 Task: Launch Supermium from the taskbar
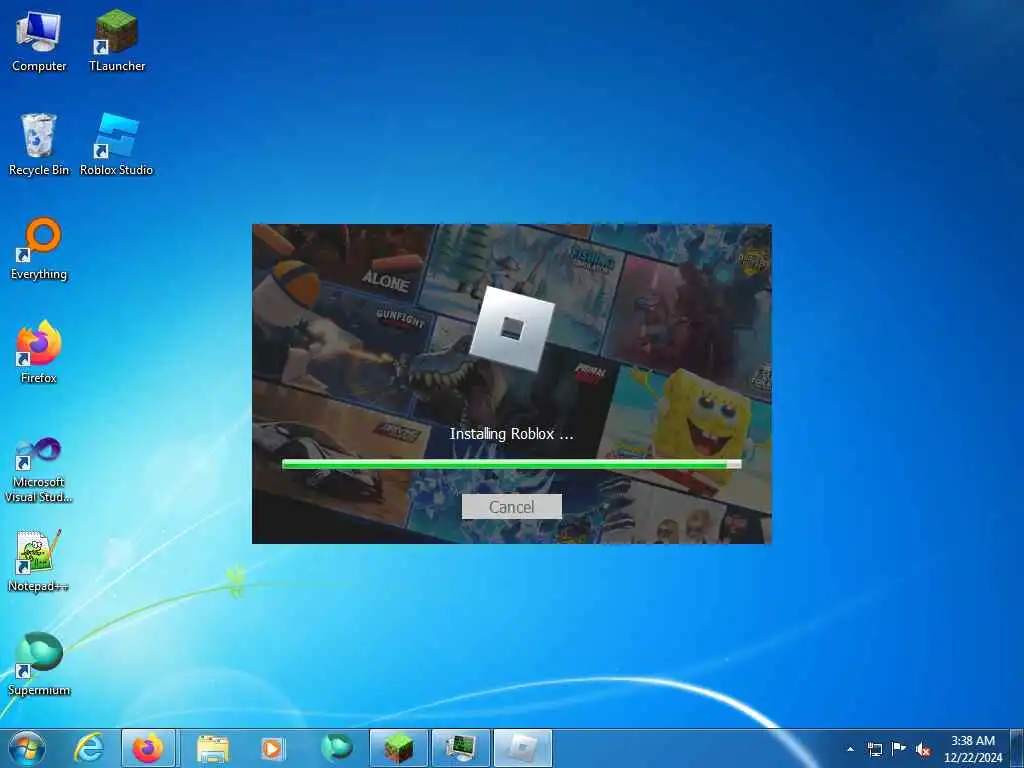tap(336, 748)
